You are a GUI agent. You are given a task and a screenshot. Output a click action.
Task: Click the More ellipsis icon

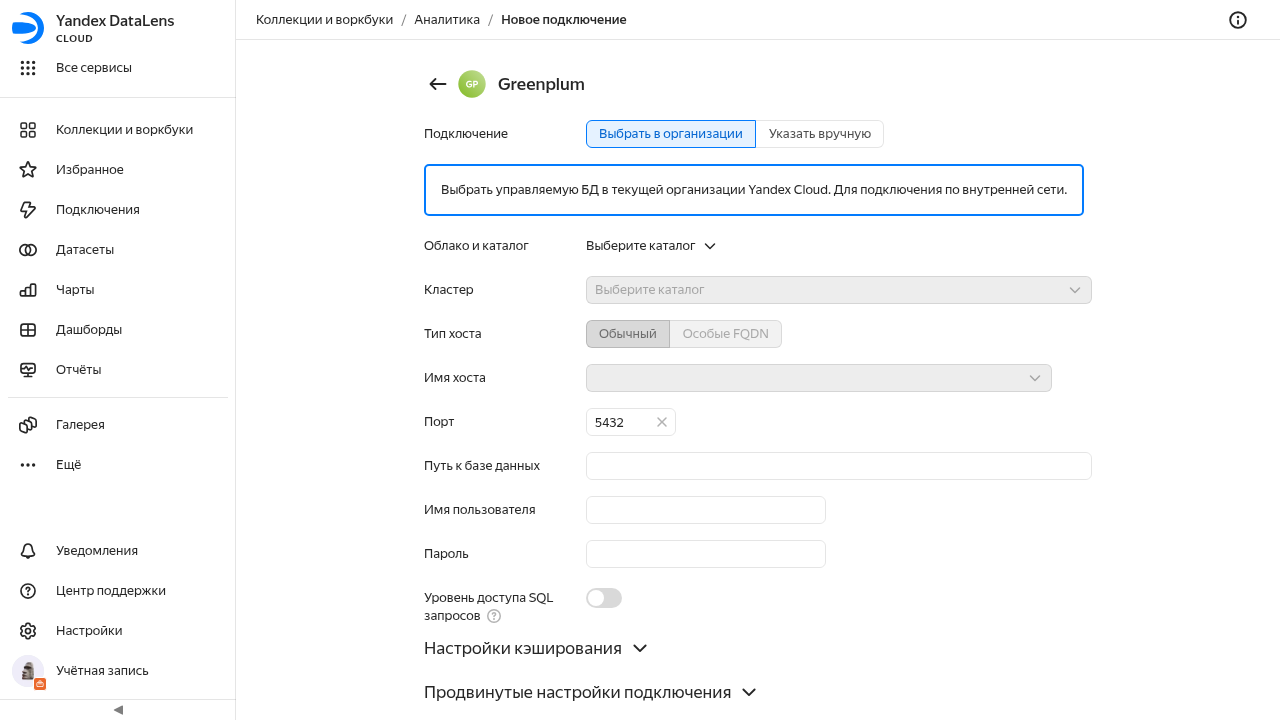point(28,465)
